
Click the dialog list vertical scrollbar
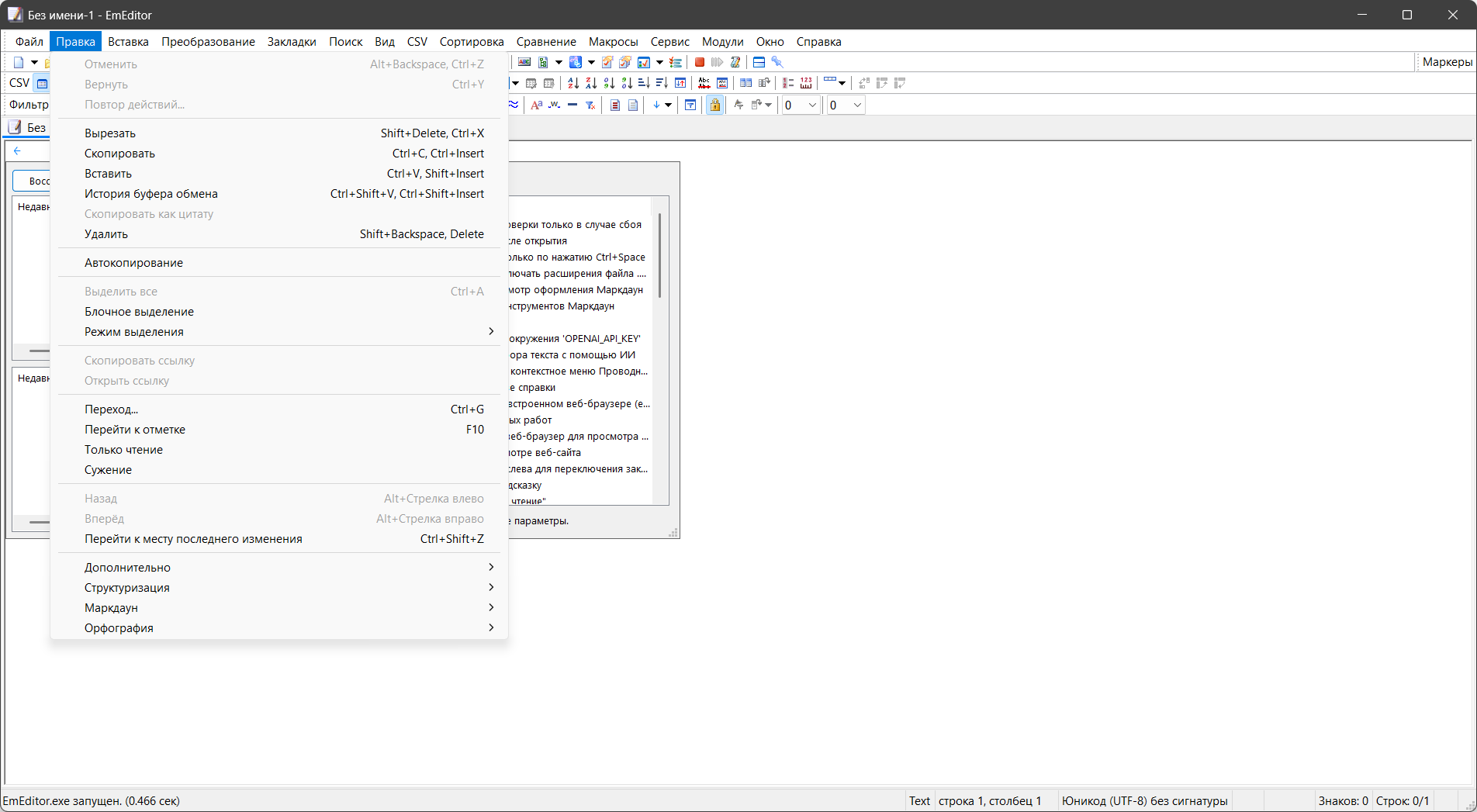(660, 256)
